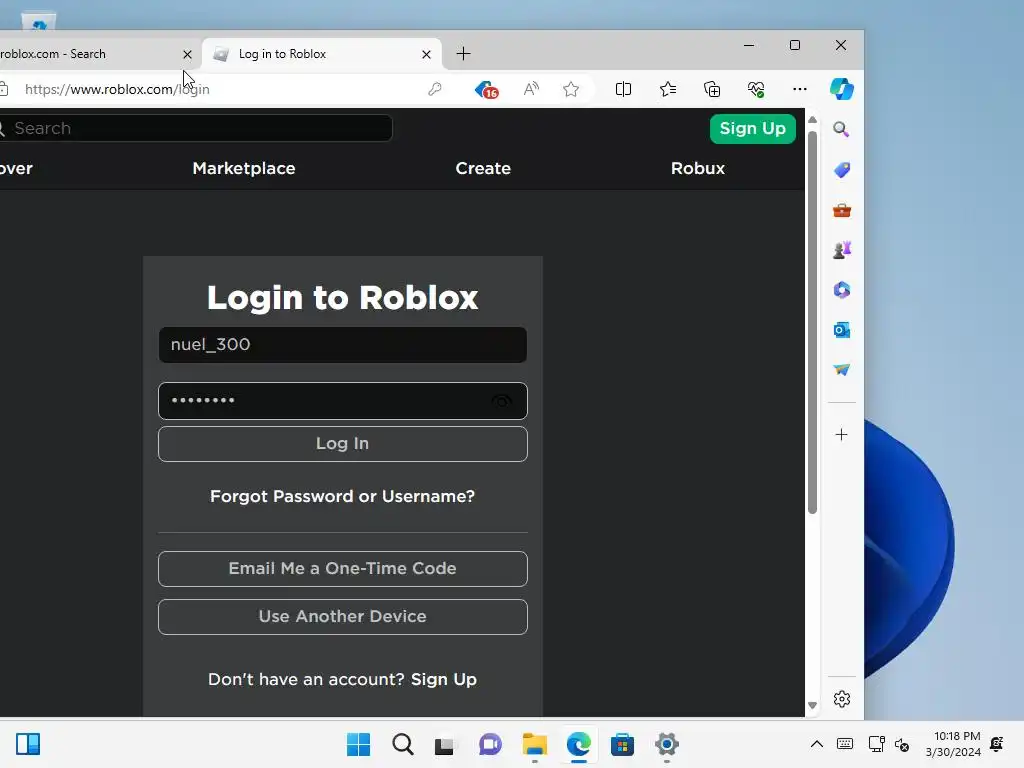Screen dimensions: 1024x768
Task: Click the username field containing nuel_300
Action: click(x=343, y=345)
